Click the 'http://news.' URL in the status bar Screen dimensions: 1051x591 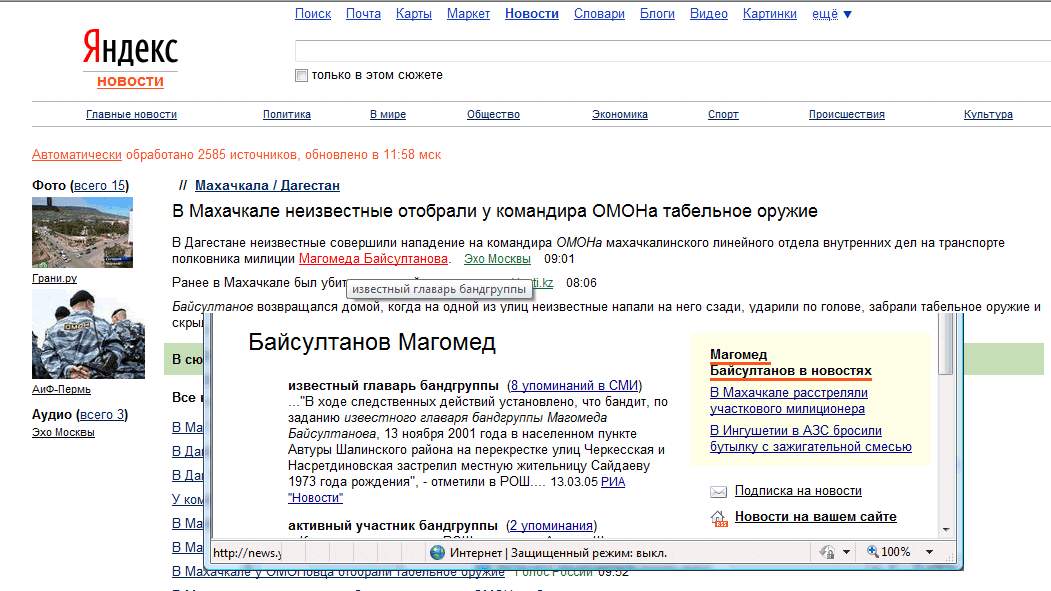pyautogui.click(x=246, y=553)
